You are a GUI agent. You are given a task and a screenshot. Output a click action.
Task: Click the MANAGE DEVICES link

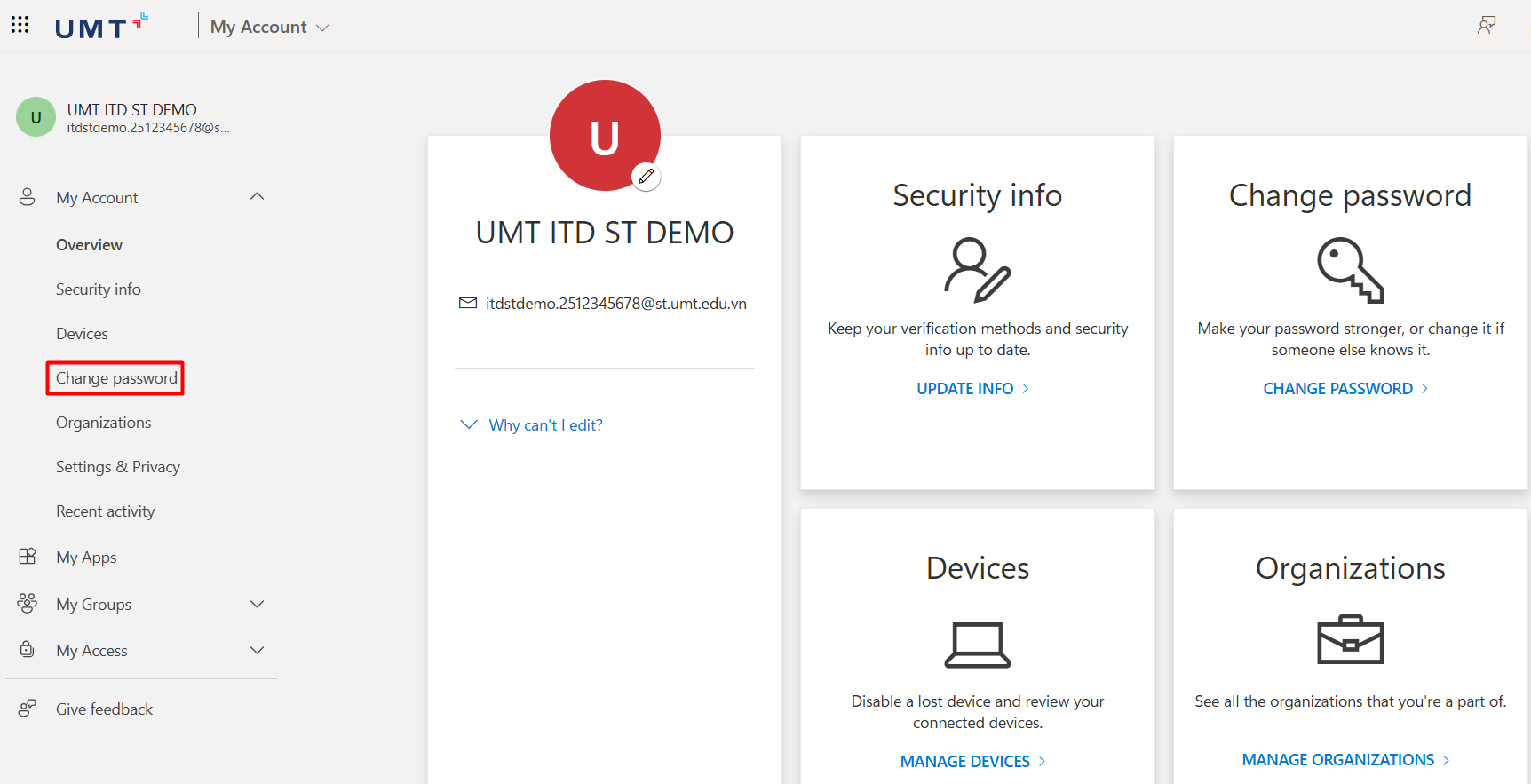[x=972, y=762]
